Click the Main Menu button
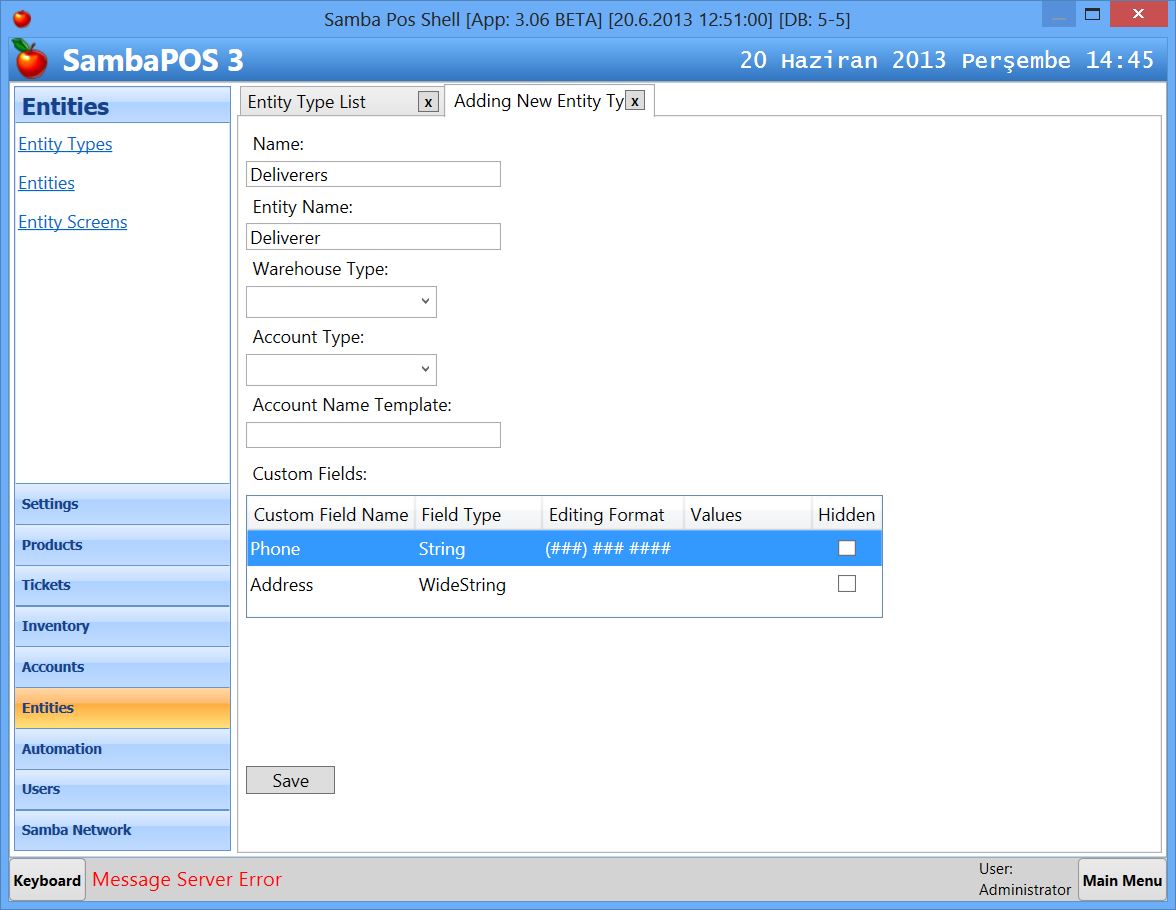Viewport: 1176px width, 910px height. (1121, 880)
